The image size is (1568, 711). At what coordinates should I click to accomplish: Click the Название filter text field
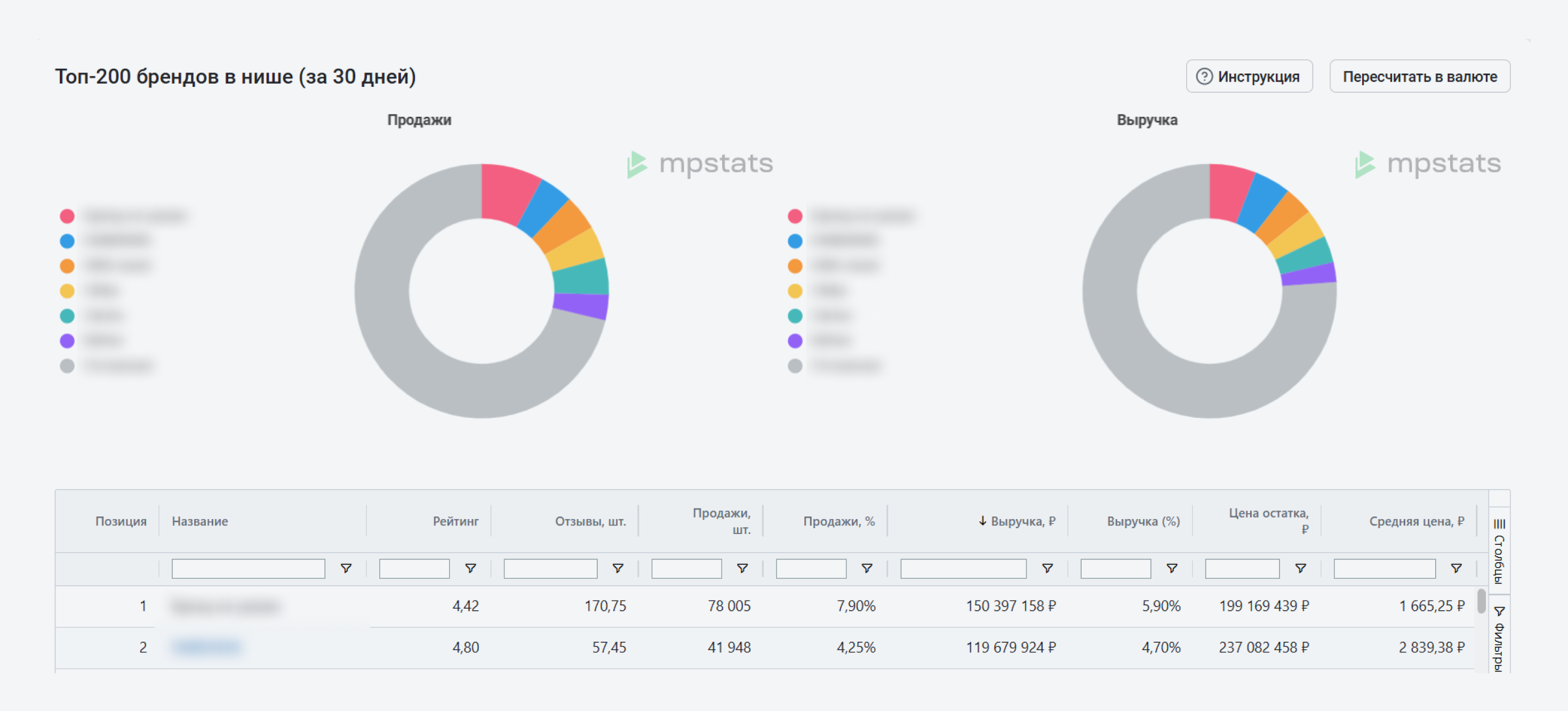click(x=248, y=568)
